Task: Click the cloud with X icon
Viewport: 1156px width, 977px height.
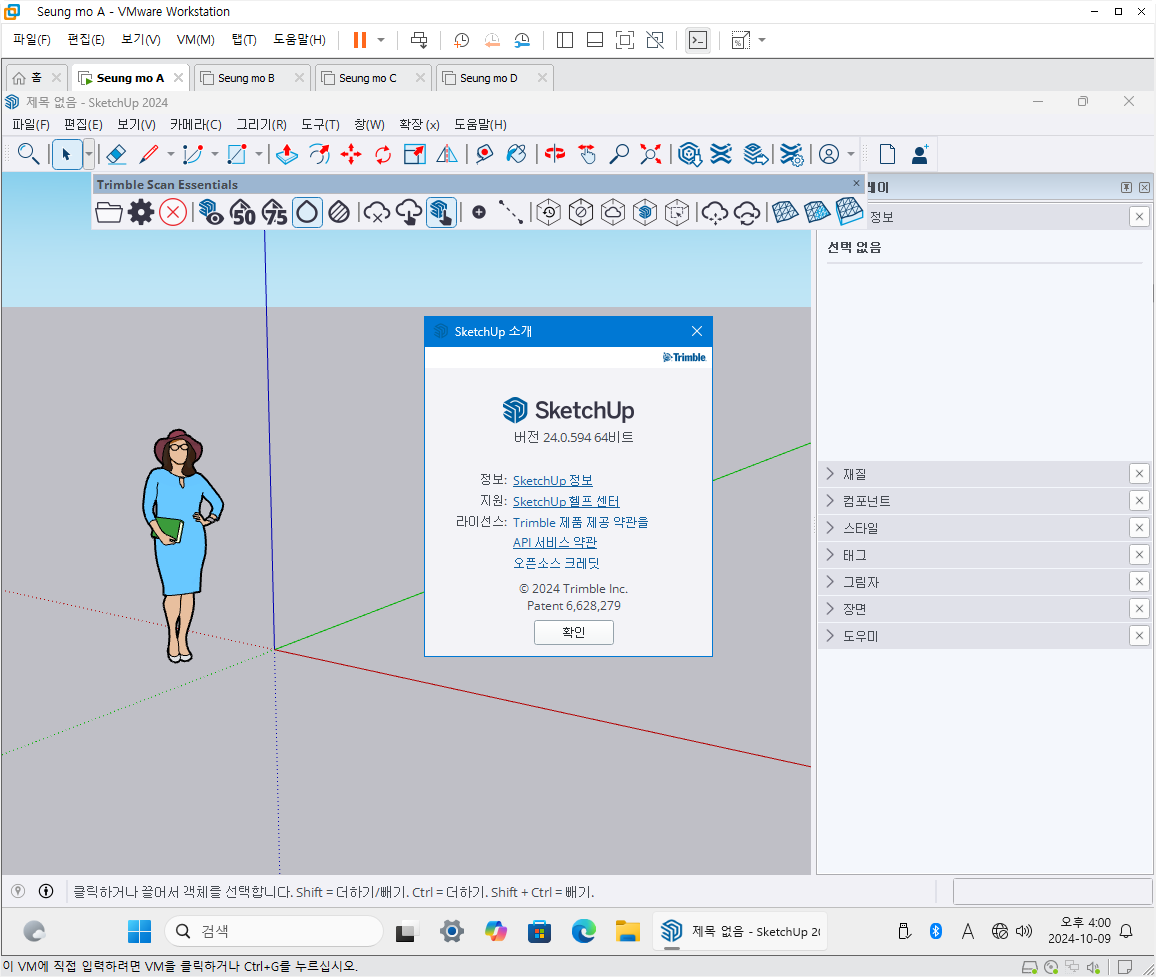Action: point(377,212)
